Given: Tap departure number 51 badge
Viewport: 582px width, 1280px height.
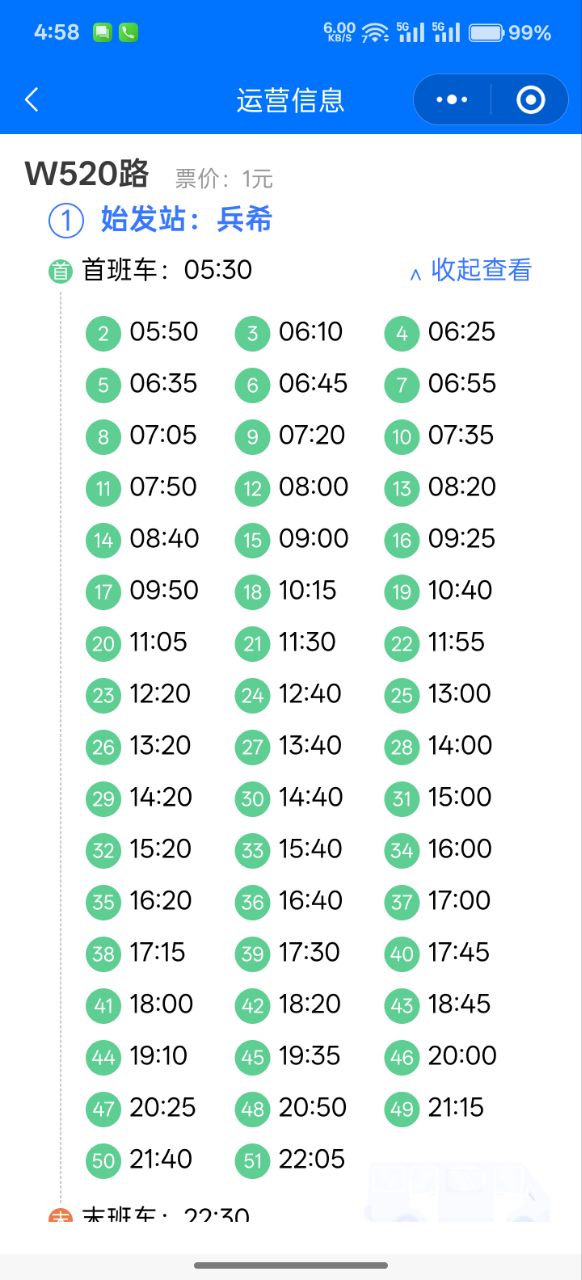Looking at the screenshot, I should pyautogui.click(x=252, y=1161).
